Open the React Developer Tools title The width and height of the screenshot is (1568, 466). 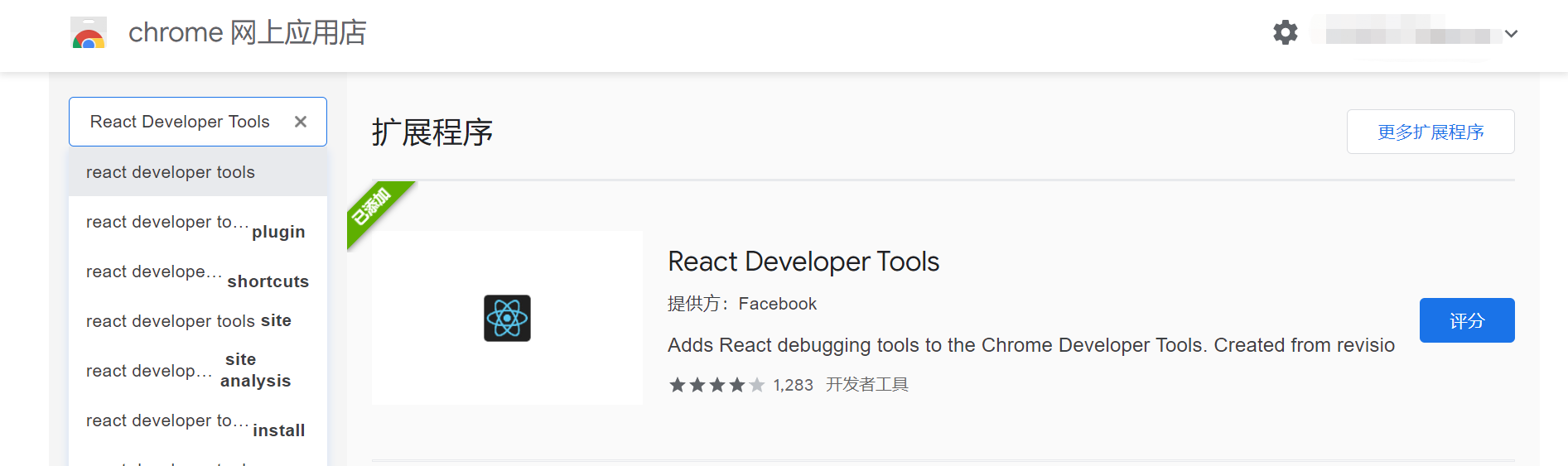click(x=803, y=262)
